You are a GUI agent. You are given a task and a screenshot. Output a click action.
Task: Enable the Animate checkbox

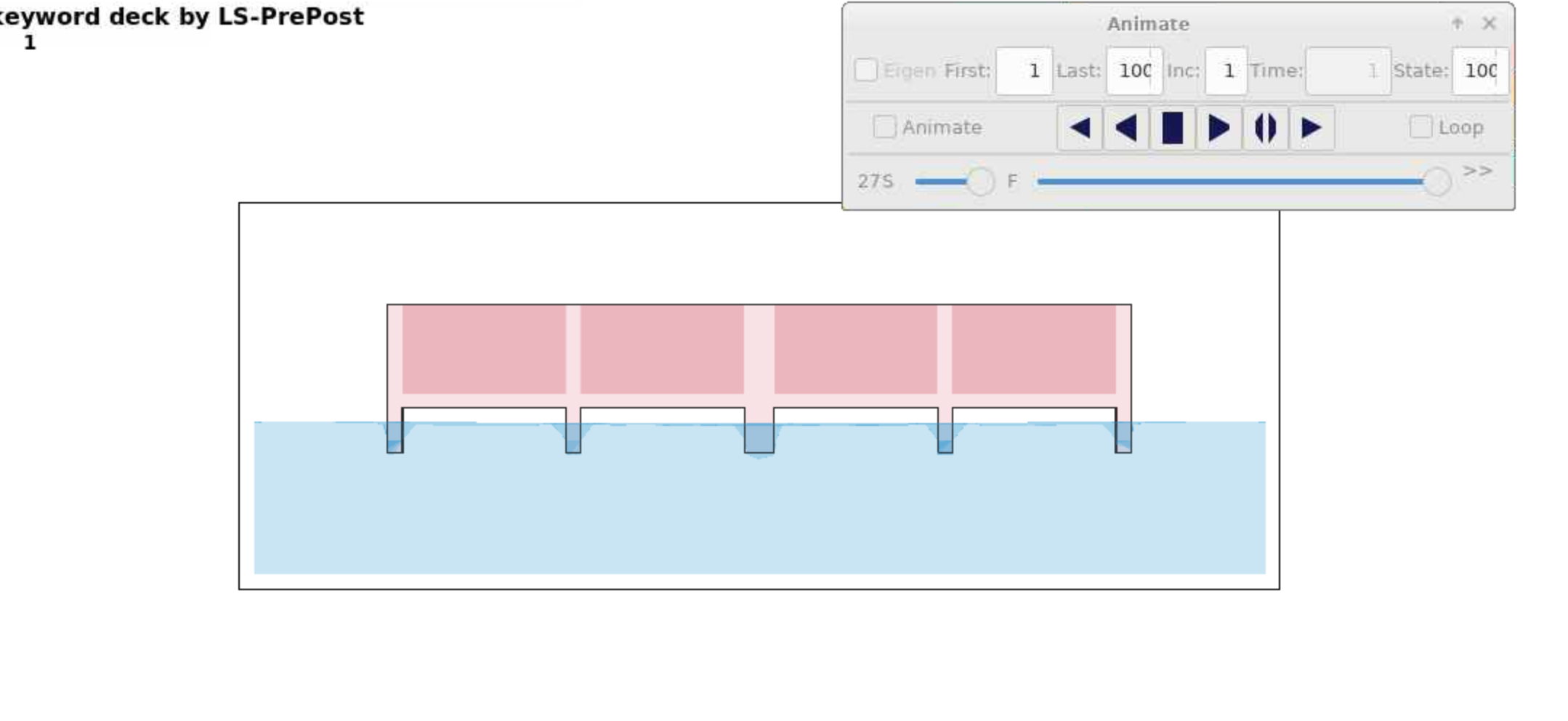tap(884, 127)
